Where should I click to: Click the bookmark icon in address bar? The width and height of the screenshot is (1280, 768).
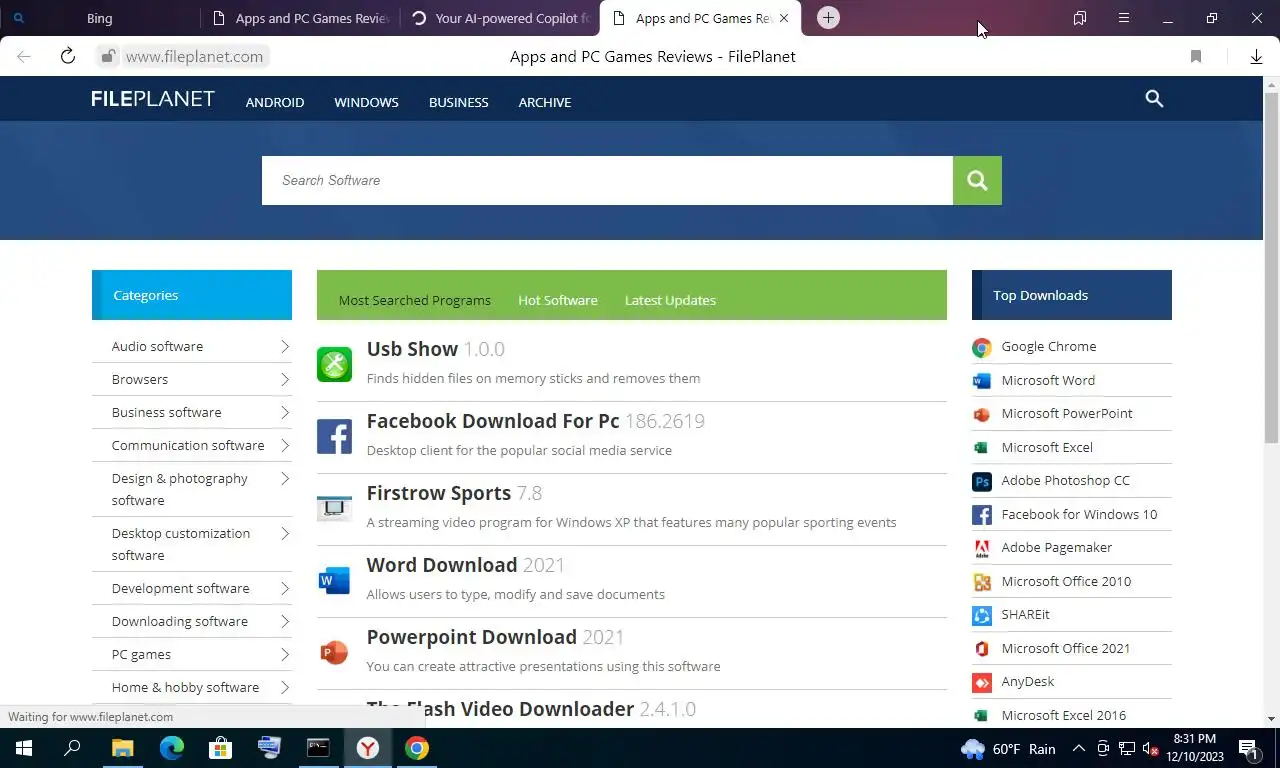(1196, 57)
